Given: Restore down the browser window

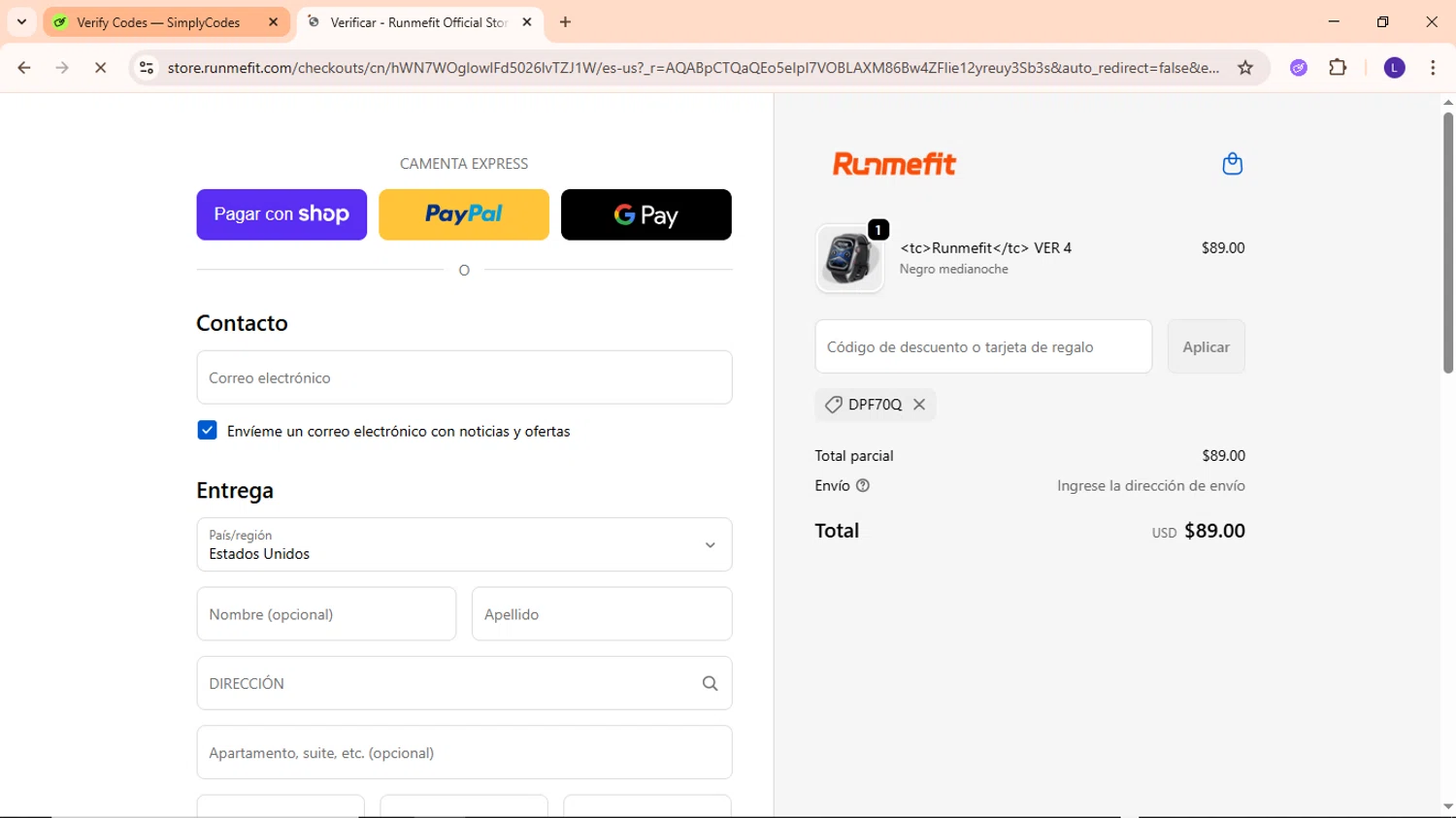Looking at the screenshot, I should (1382, 21).
